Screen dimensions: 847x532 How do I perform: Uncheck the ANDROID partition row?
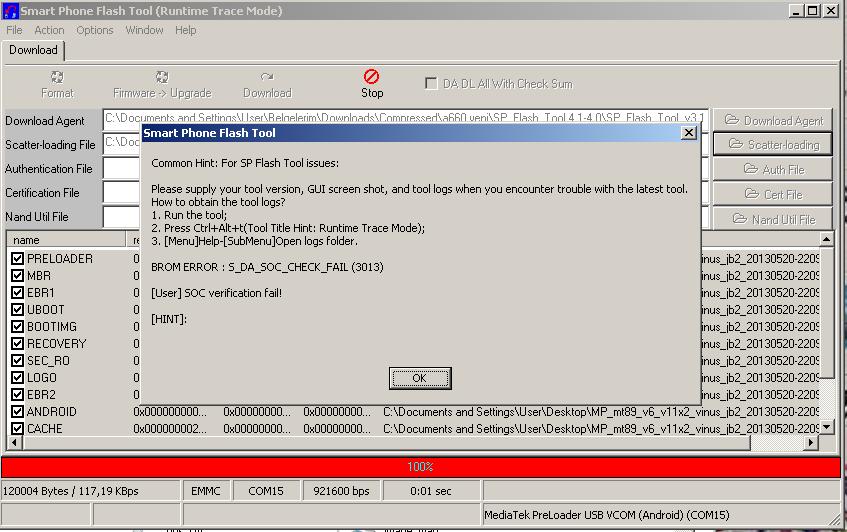pyautogui.click(x=17, y=412)
